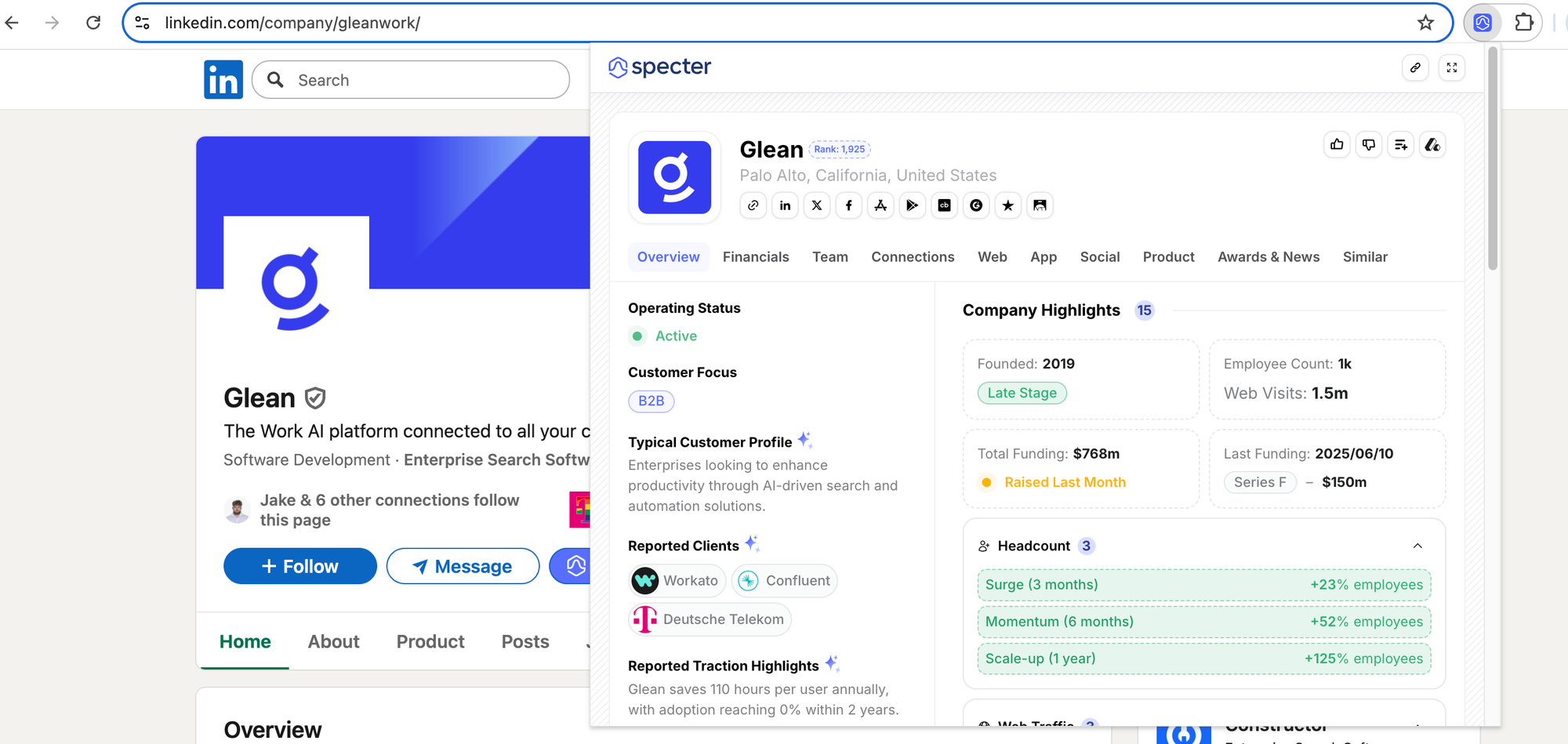Click the B2B customer focus tag
The width and height of the screenshot is (1568, 744).
click(x=652, y=401)
